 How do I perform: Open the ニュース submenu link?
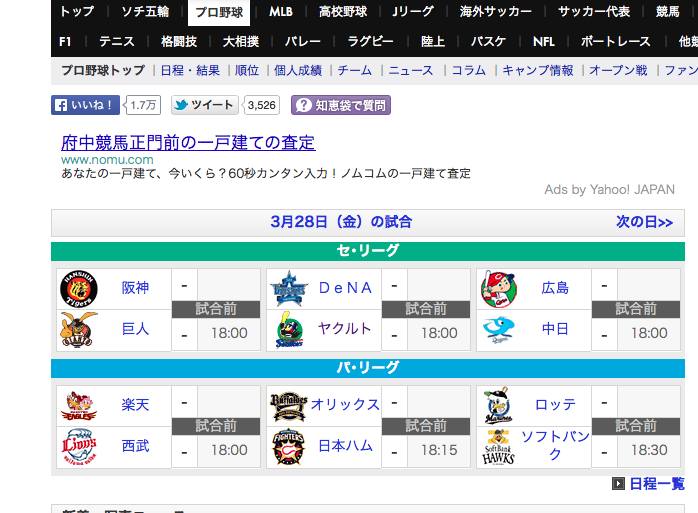[411, 70]
